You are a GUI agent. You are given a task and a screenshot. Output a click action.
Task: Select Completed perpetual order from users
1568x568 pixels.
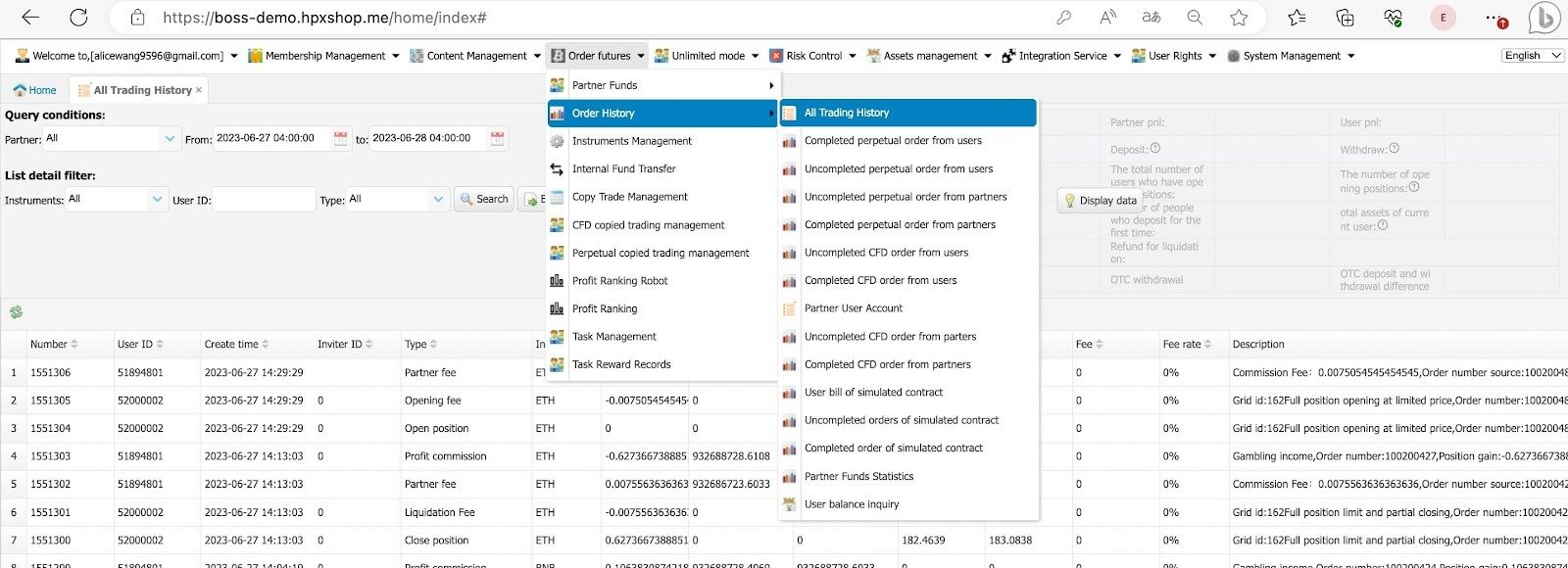tap(892, 140)
